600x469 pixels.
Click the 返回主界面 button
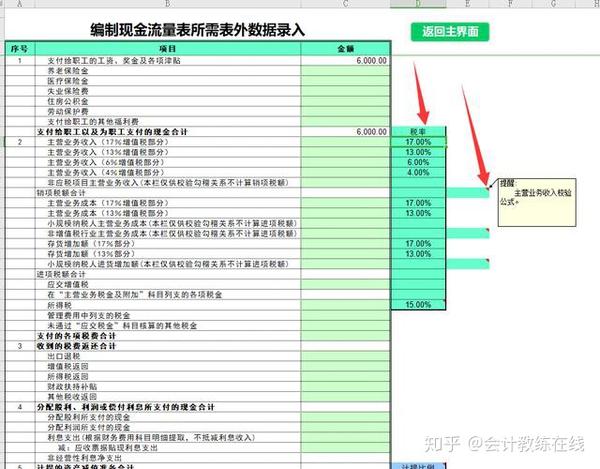450,32
